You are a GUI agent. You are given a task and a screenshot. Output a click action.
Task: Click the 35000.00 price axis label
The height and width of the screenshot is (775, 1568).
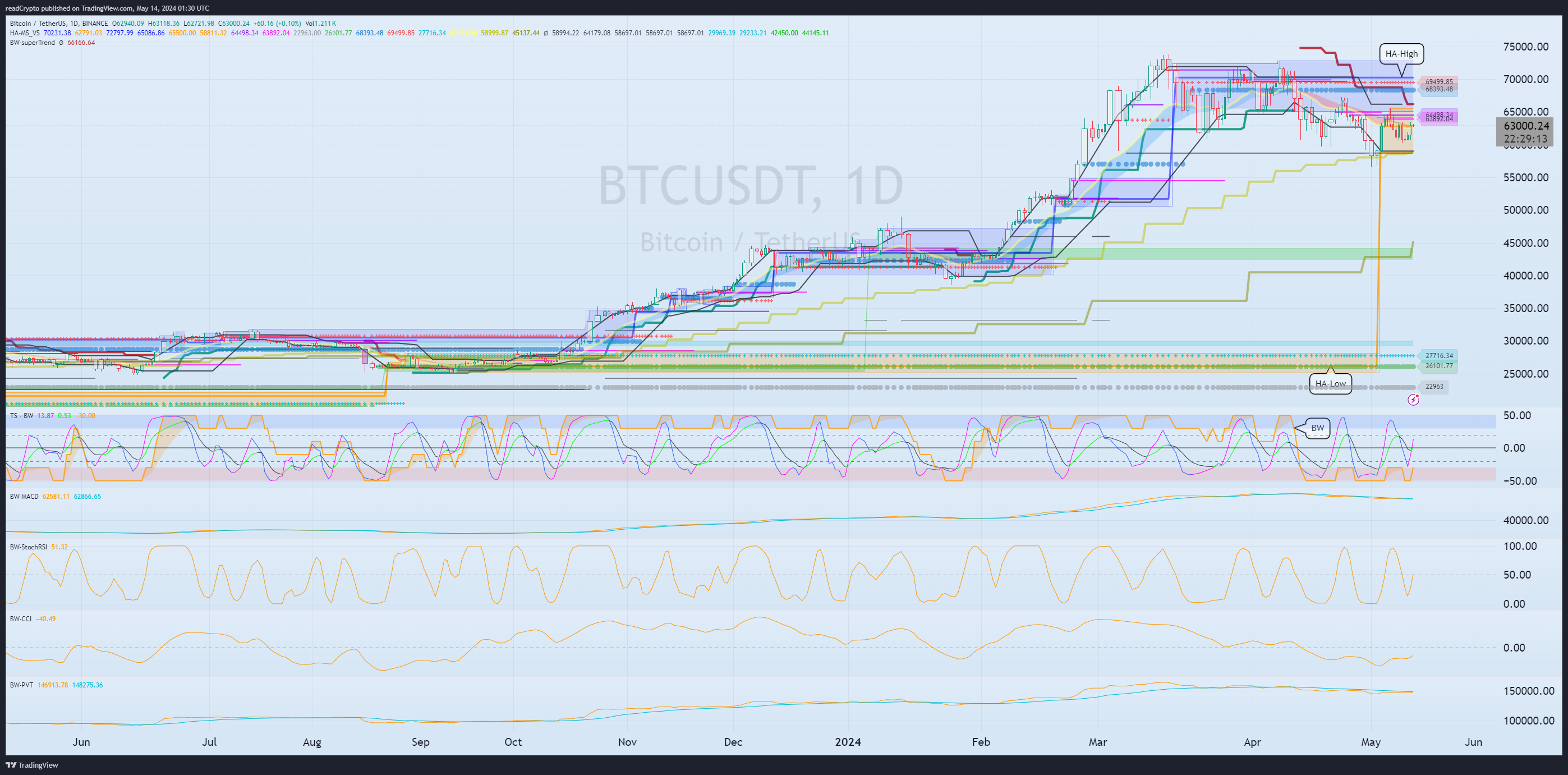tap(1526, 309)
